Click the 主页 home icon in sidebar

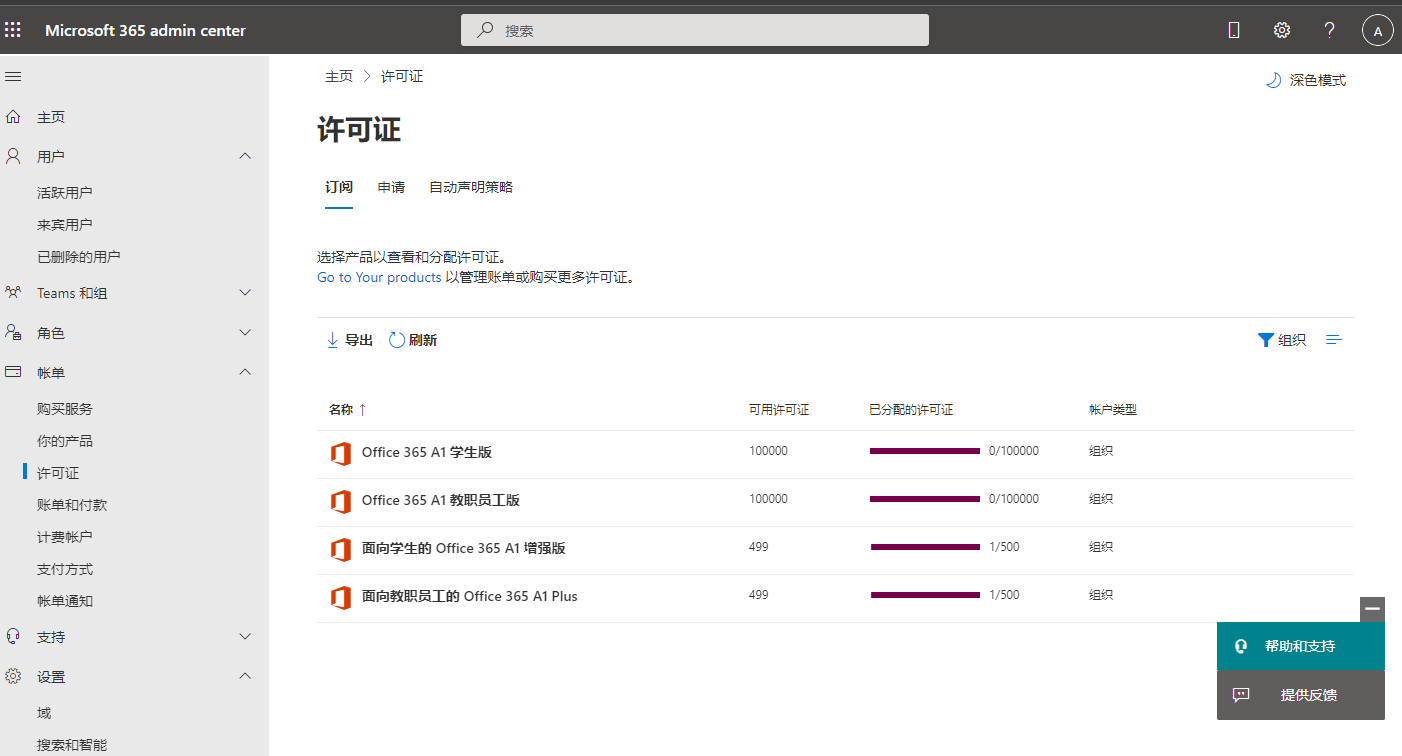13,117
